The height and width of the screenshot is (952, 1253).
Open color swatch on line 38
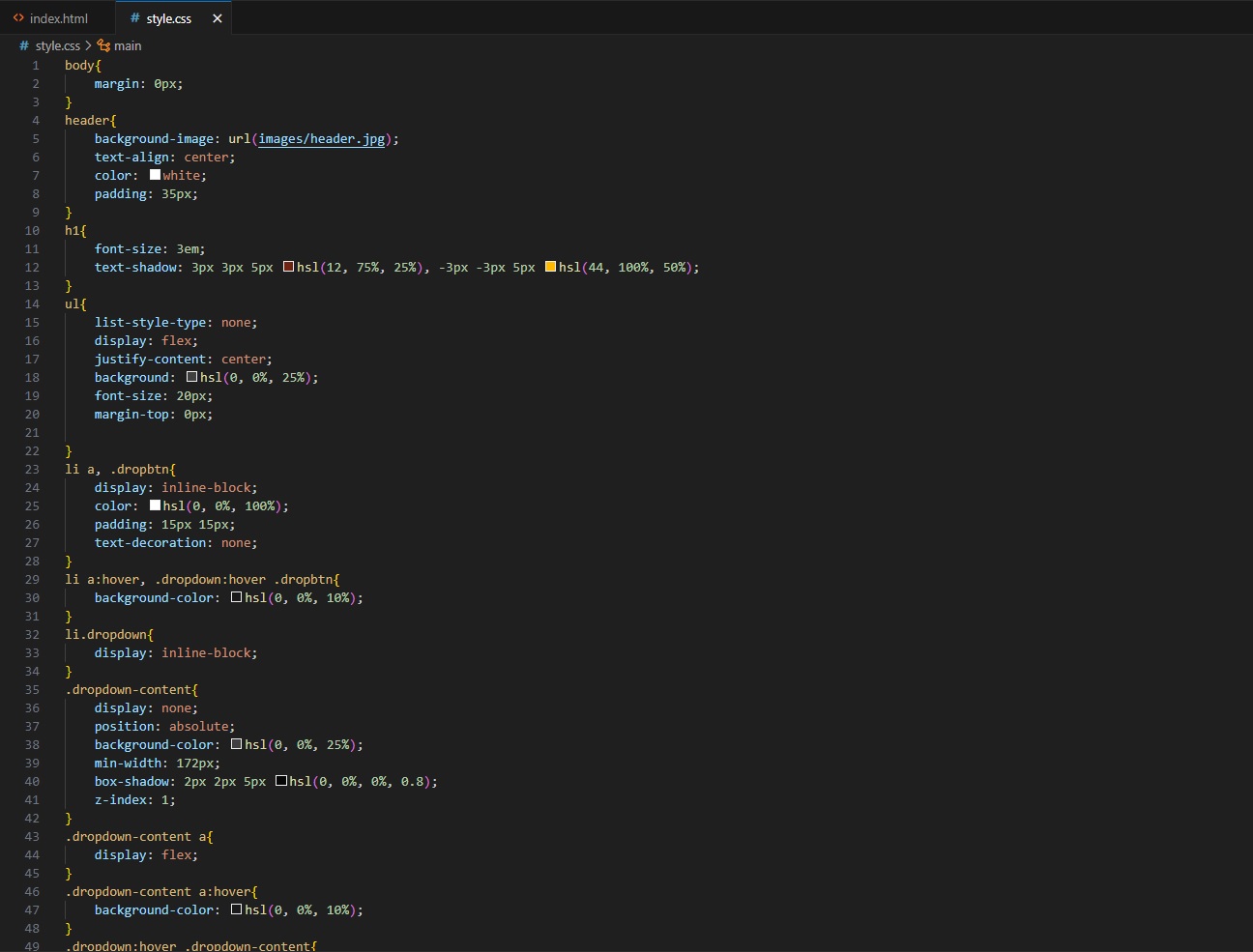point(236,744)
